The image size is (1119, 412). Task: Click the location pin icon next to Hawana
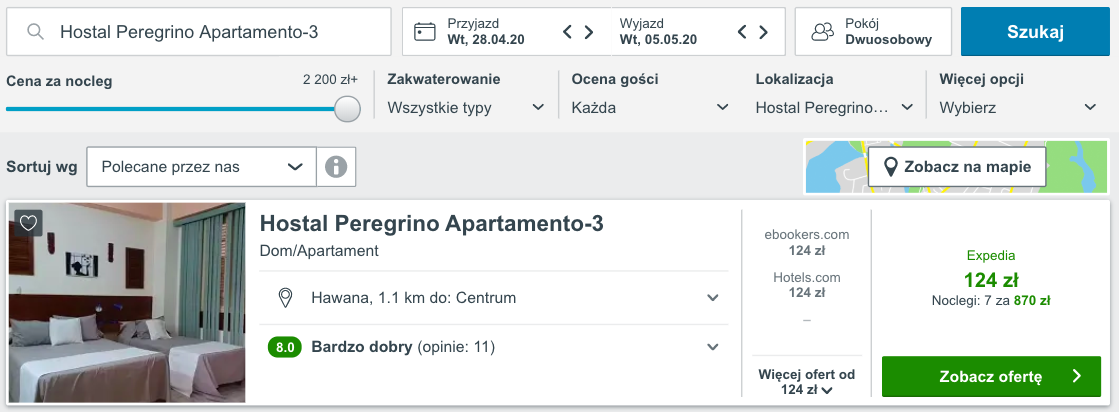tap(285, 298)
